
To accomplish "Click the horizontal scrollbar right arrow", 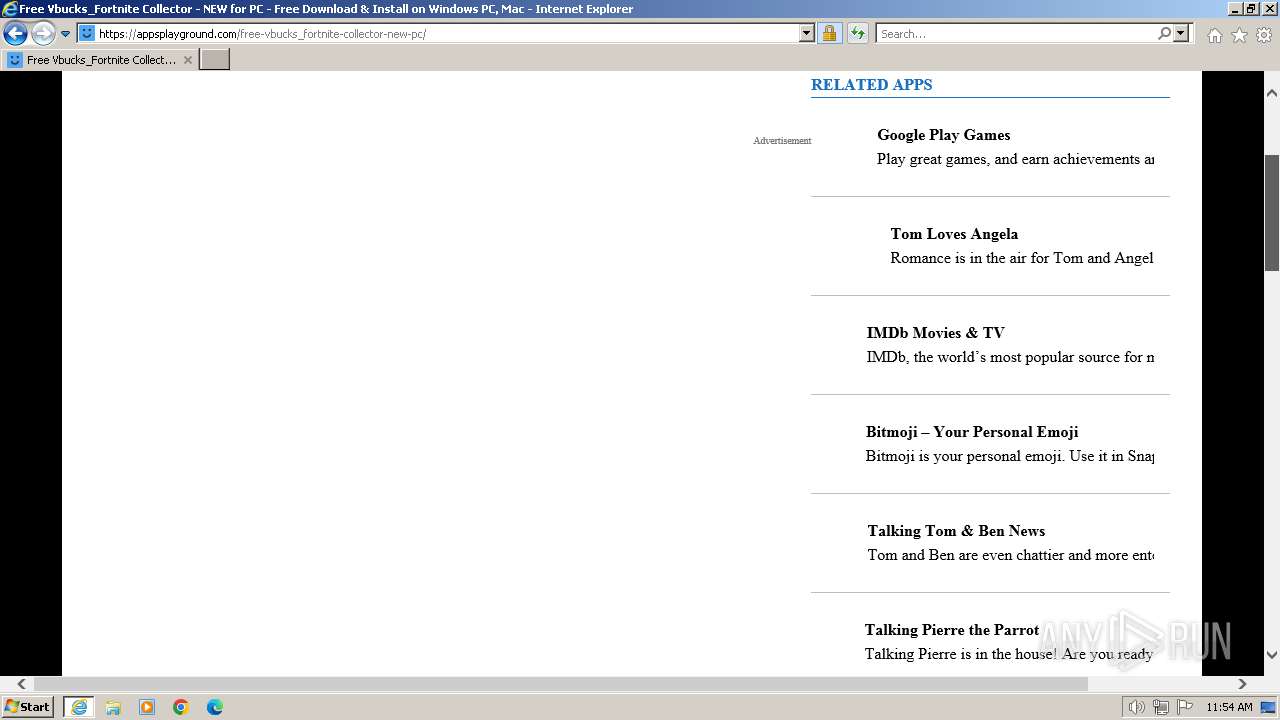I will point(1242,684).
